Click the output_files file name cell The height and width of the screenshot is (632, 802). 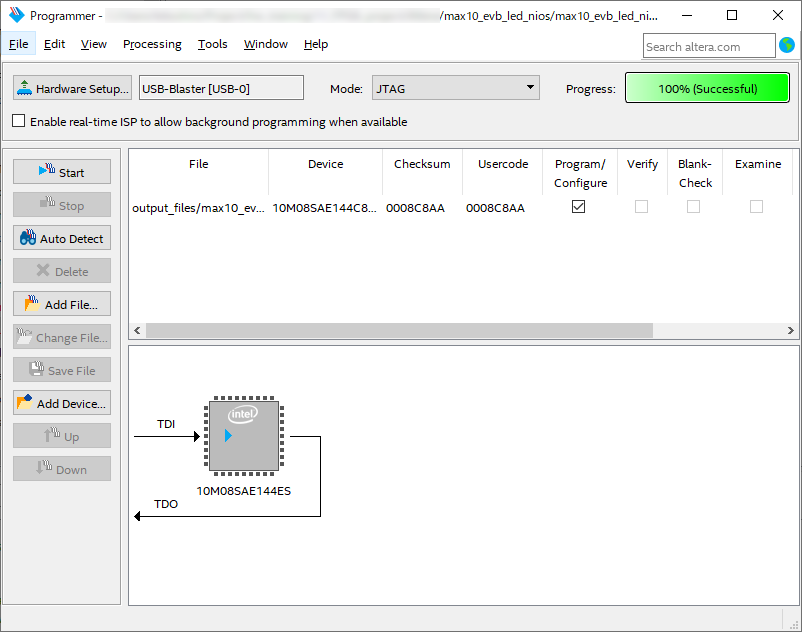(x=198, y=208)
